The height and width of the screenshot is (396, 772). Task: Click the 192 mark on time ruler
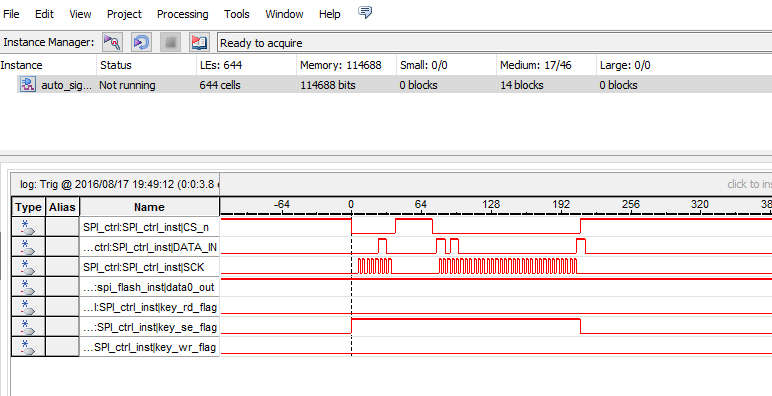(561, 204)
